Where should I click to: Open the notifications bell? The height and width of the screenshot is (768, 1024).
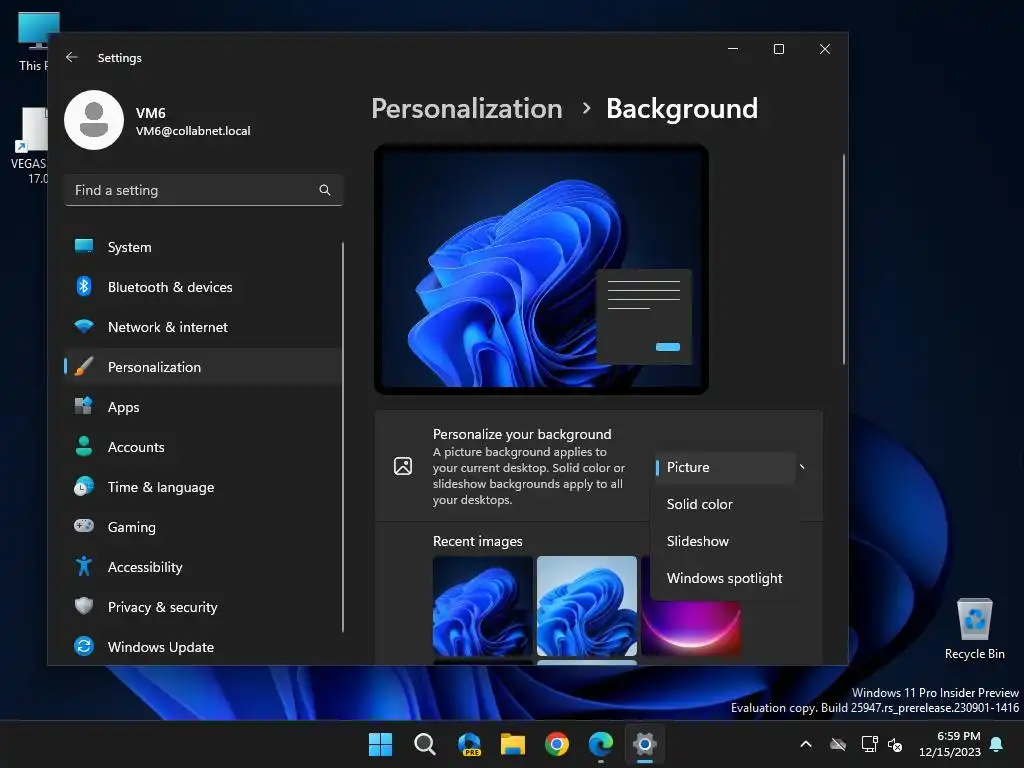[x=997, y=744]
